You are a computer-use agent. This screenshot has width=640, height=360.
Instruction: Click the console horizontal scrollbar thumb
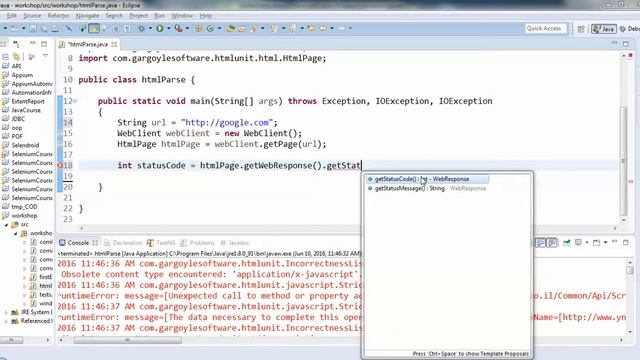click(x=127, y=340)
